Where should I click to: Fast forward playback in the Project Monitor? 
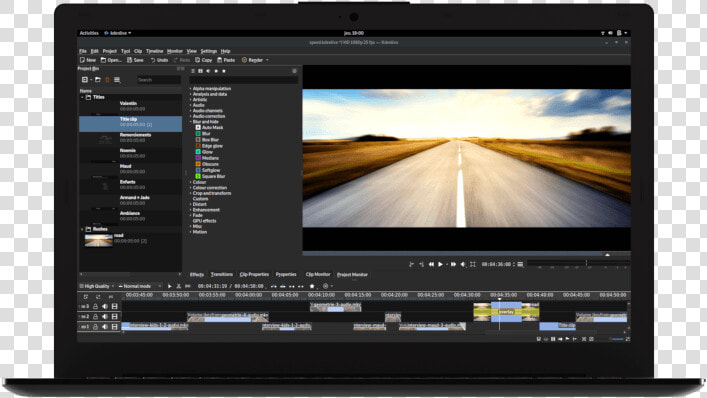(453, 264)
